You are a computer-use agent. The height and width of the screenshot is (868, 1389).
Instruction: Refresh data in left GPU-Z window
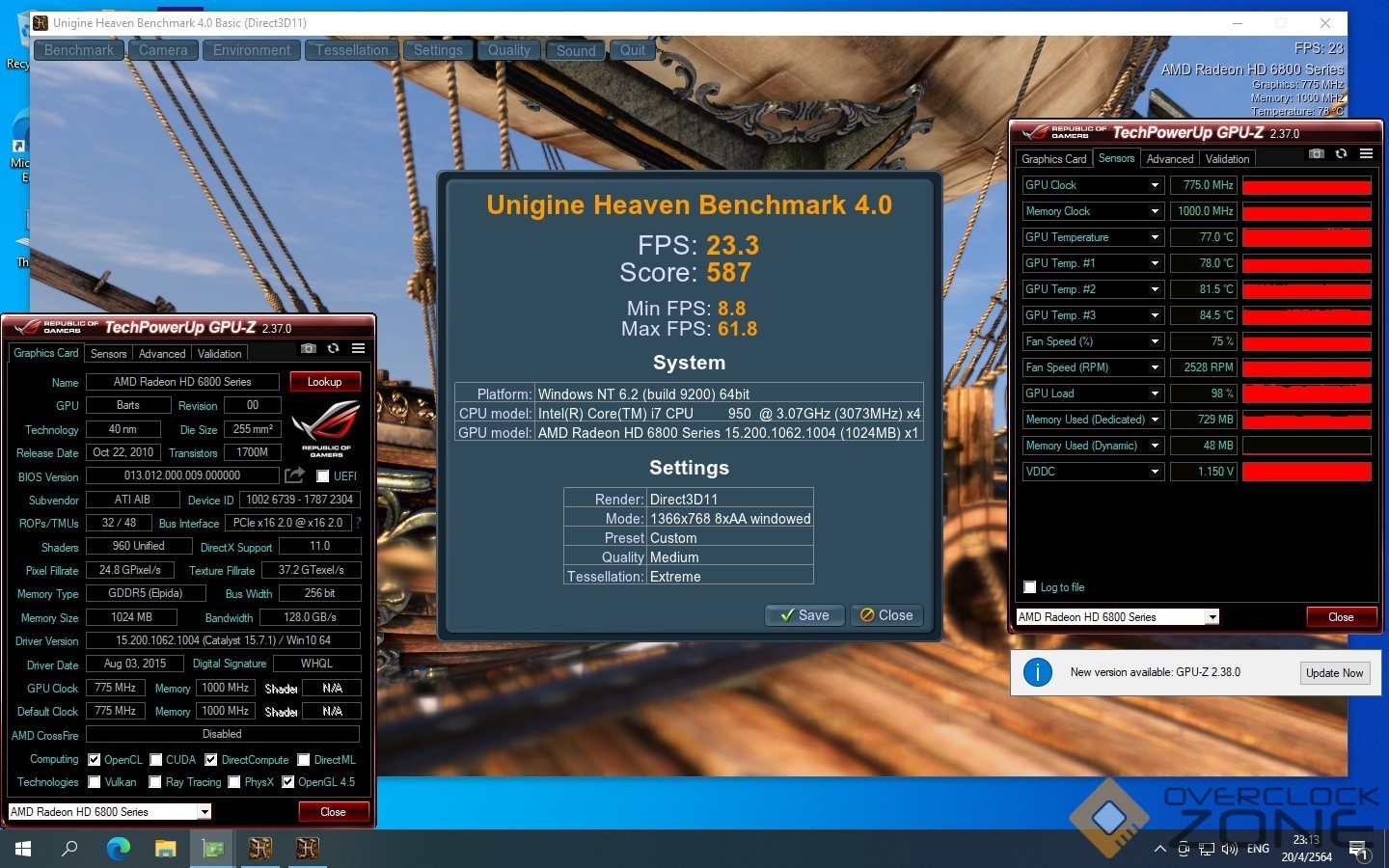tap(333, 348)
